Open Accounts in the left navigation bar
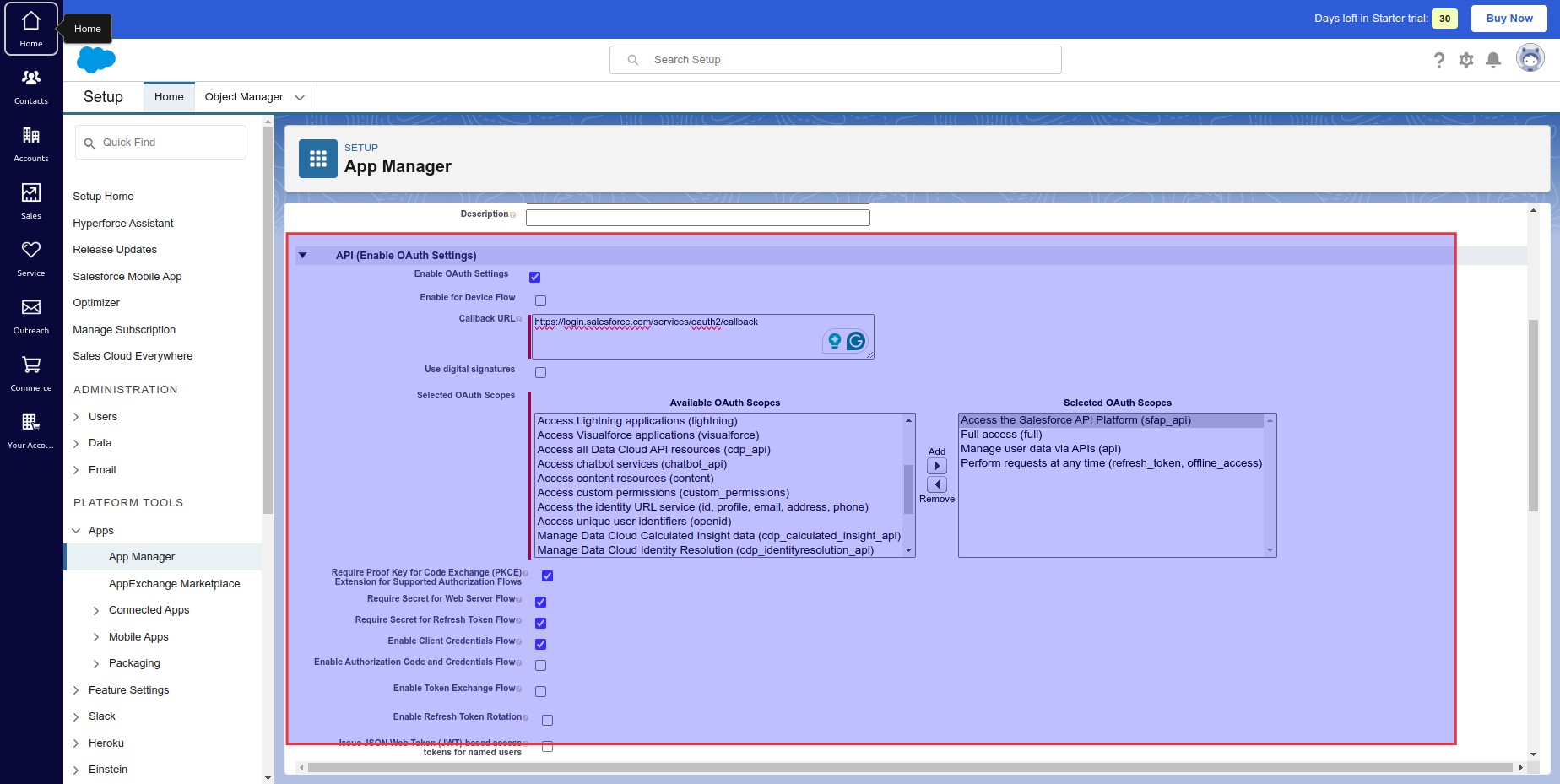The image size is (1560, 784). click(31, 143)
